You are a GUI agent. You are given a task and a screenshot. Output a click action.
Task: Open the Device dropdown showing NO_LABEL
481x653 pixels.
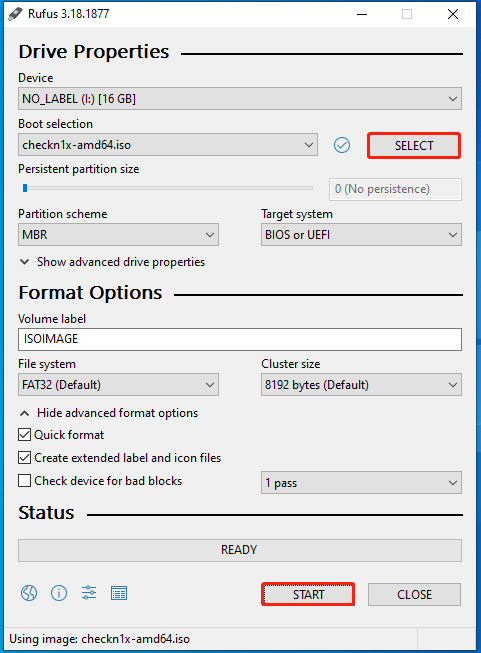click(x=240, y=99)
